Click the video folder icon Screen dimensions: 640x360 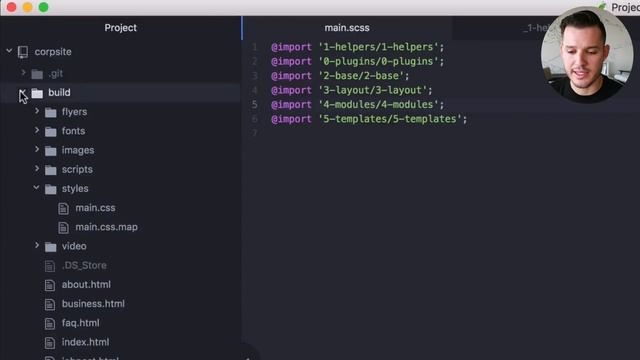pyautogui.click(x=51, y=247)
